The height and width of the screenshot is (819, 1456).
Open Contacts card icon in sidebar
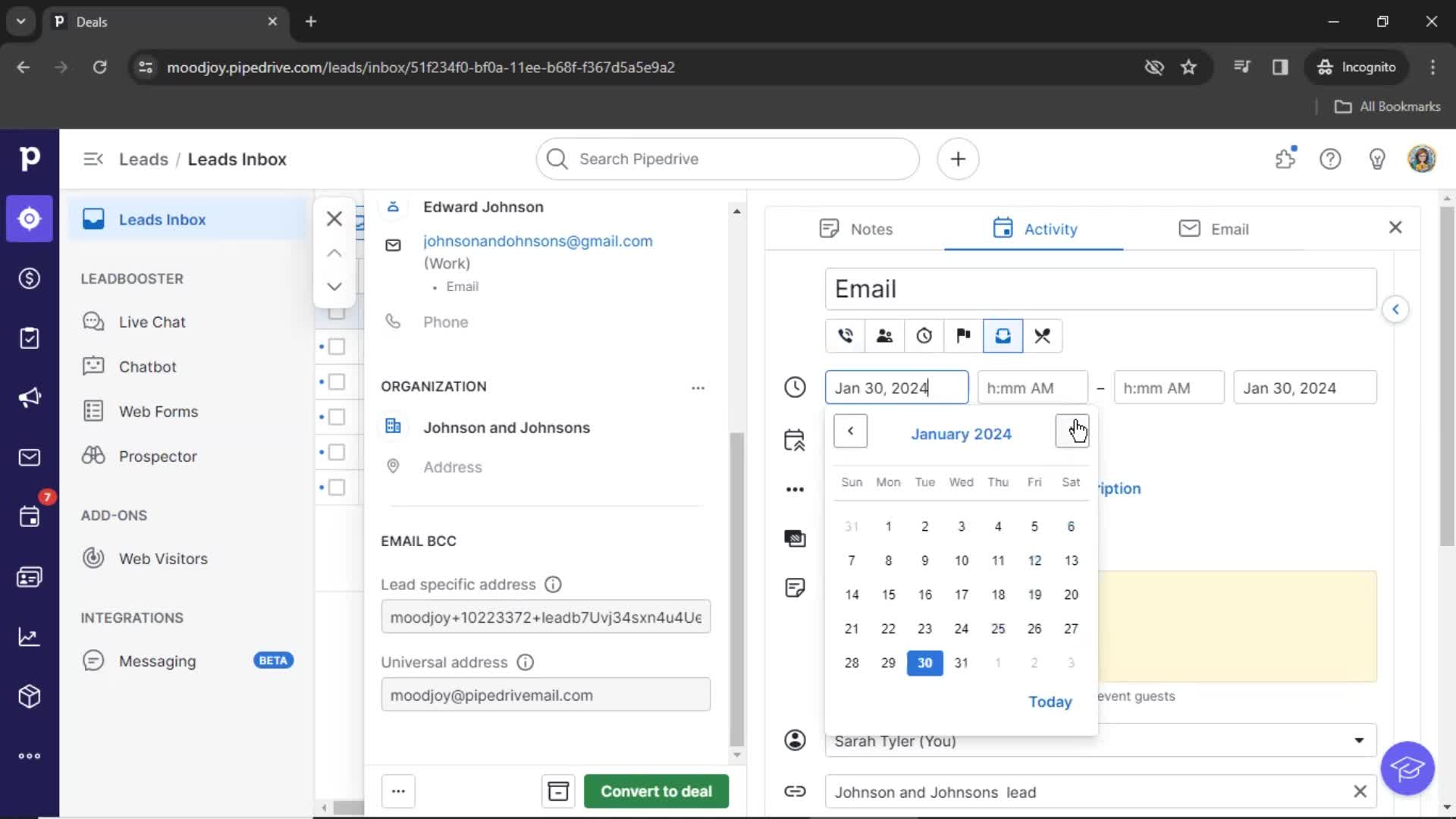pyautogui.click(x=30, y=577)
